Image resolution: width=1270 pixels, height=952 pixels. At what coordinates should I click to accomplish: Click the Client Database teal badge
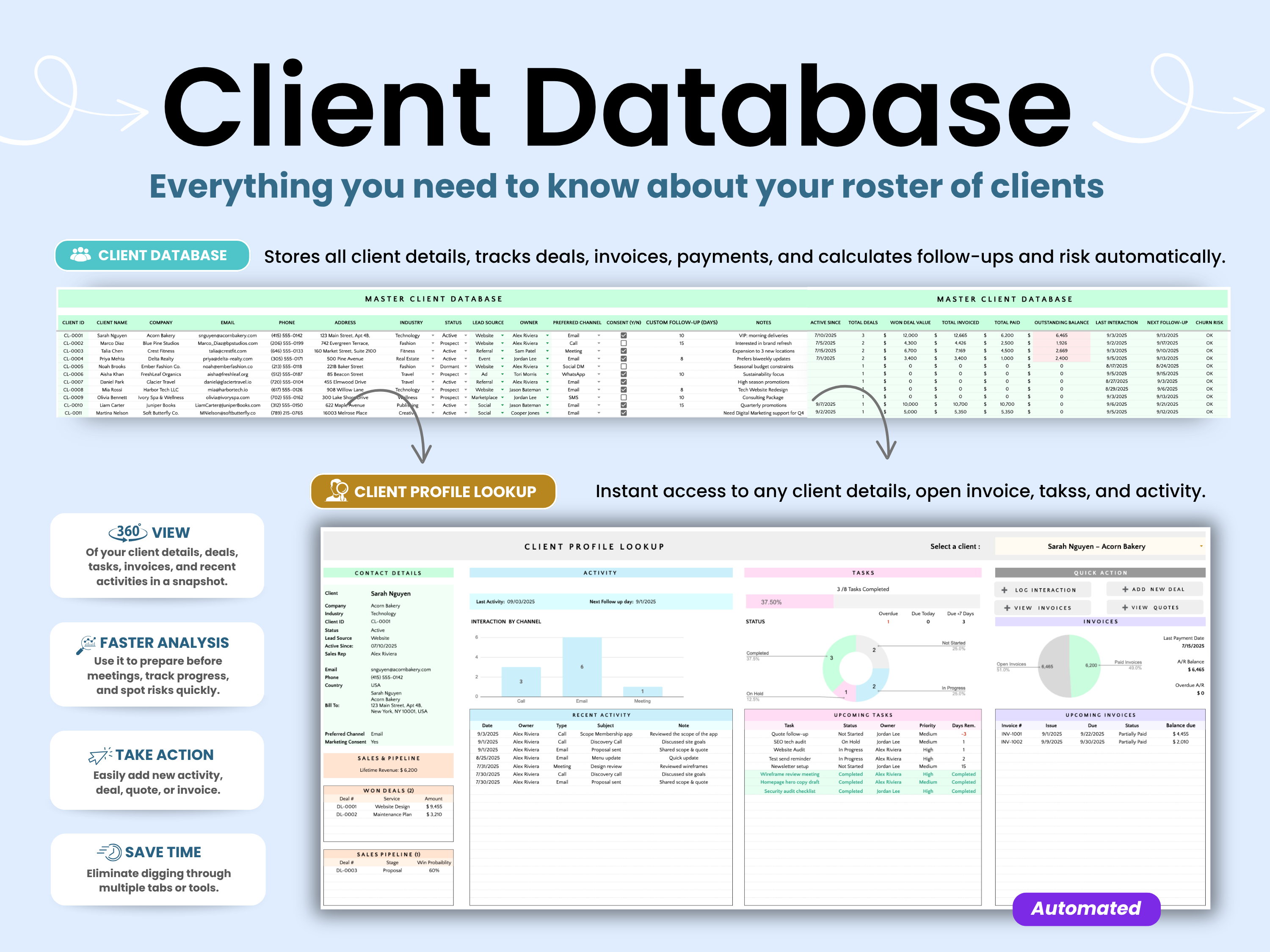pyautogui.click(x=152, y=255)
